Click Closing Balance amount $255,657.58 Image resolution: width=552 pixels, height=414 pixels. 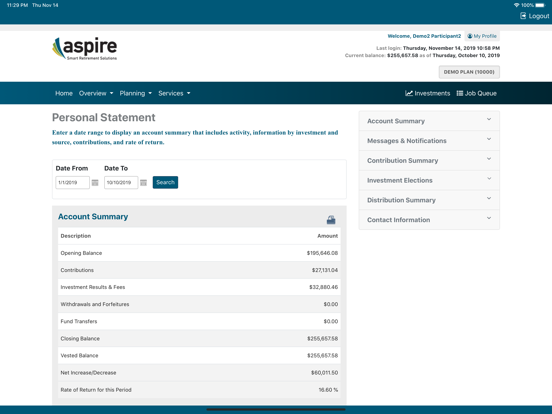click(322, 338)
